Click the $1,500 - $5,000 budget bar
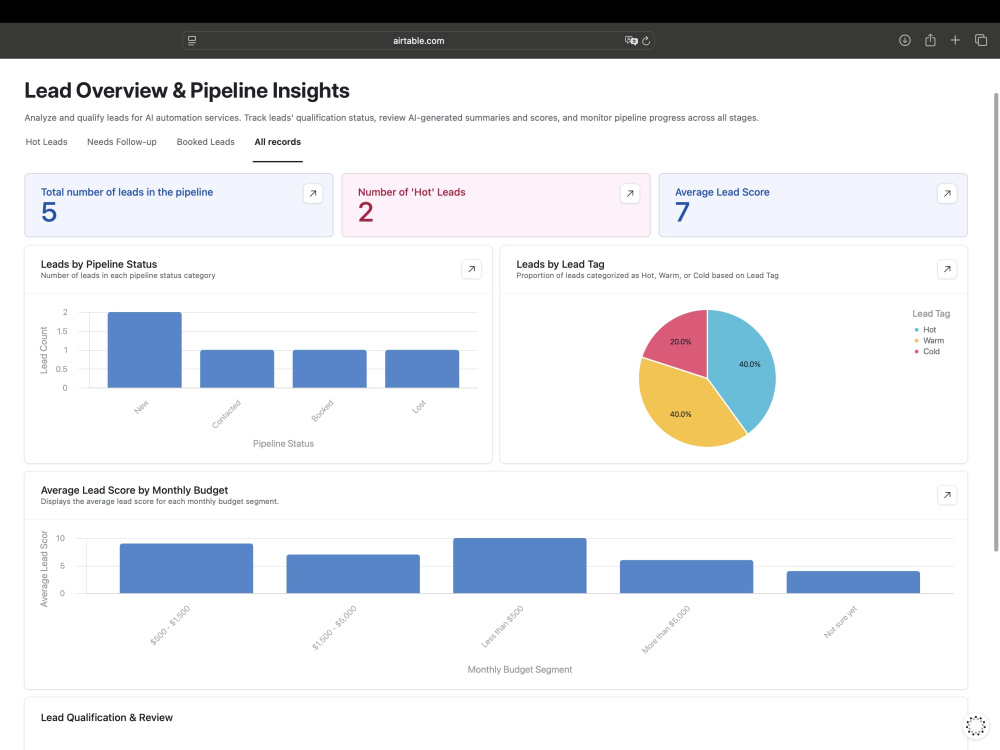The width and height of the screenshot is (1000, 750). pyautogui.click(x=353, y=574)
